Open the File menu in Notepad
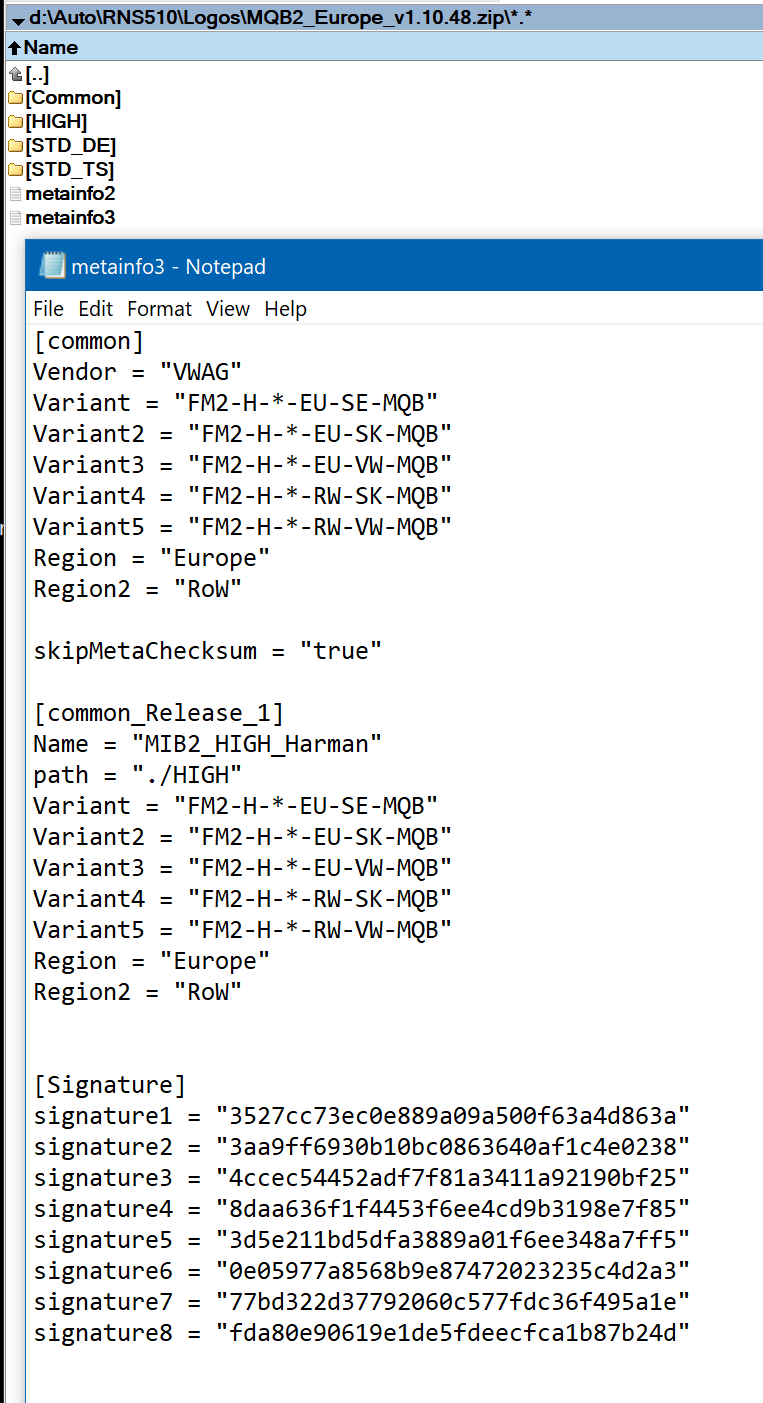 (48, 309)
